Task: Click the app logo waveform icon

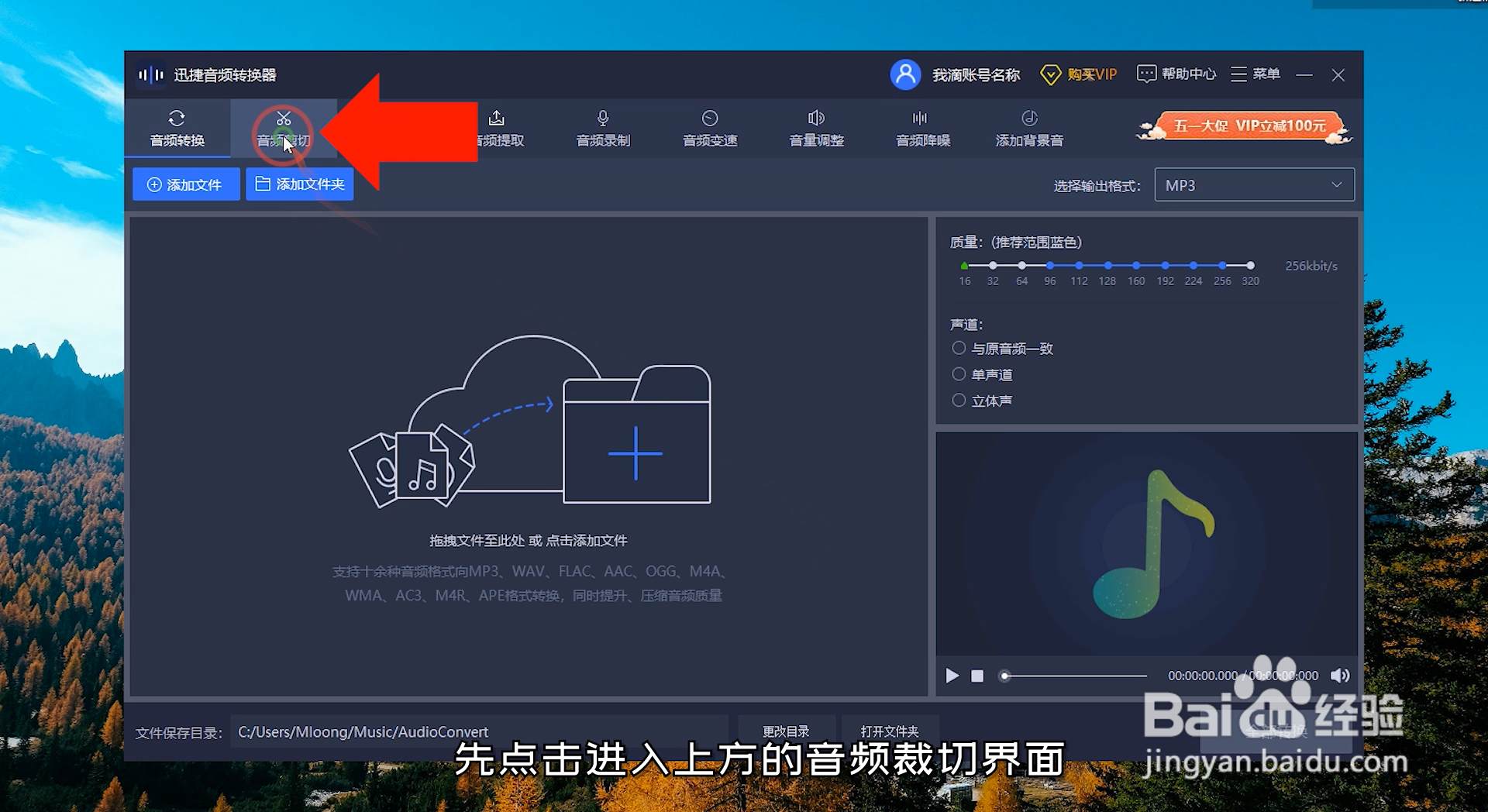Action: tap(151, 74)
